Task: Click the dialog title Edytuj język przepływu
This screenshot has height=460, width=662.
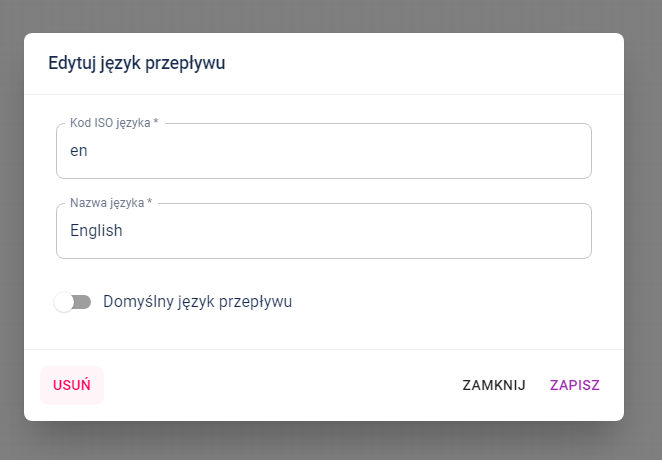Action: [x=137, y=63]
